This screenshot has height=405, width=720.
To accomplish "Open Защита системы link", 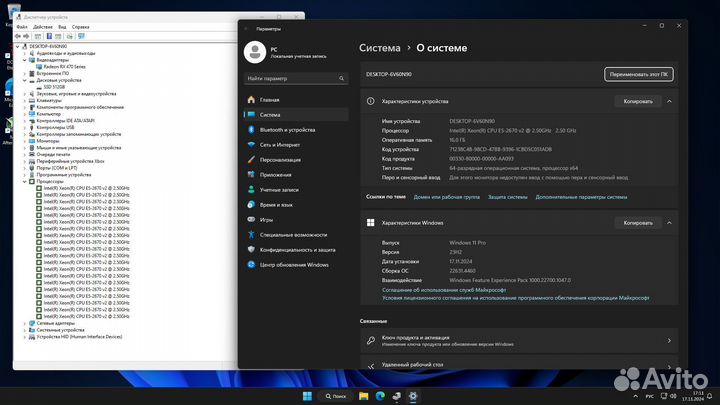I will [508, 197].
